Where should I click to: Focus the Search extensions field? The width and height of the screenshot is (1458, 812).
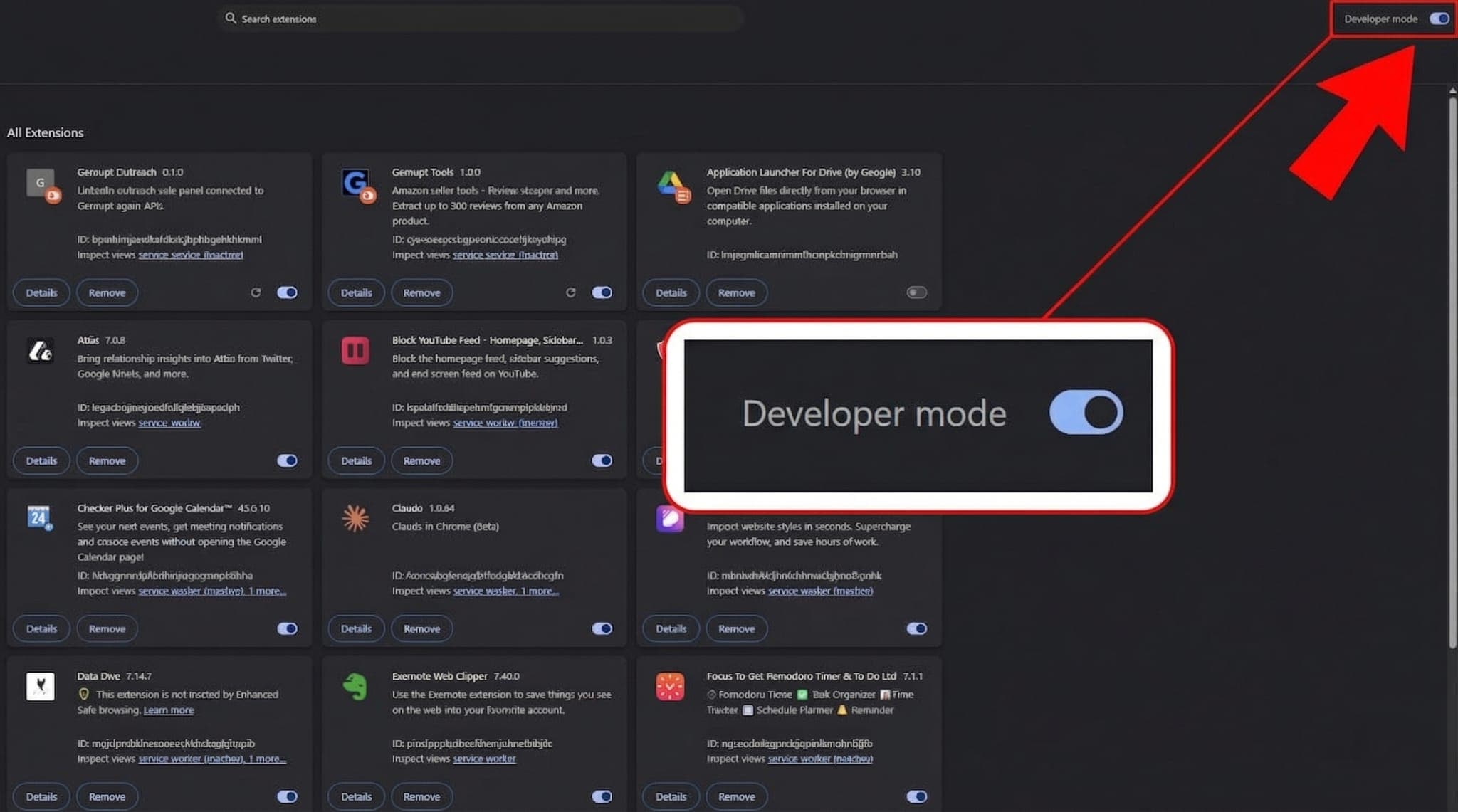[x=481, y=19]
